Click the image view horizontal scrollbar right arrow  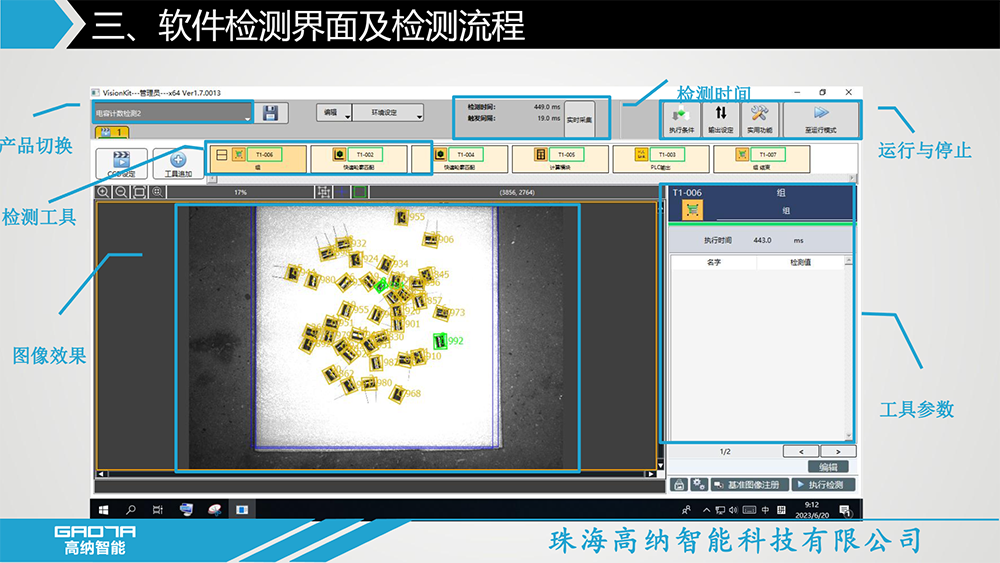tap(650, 474)
